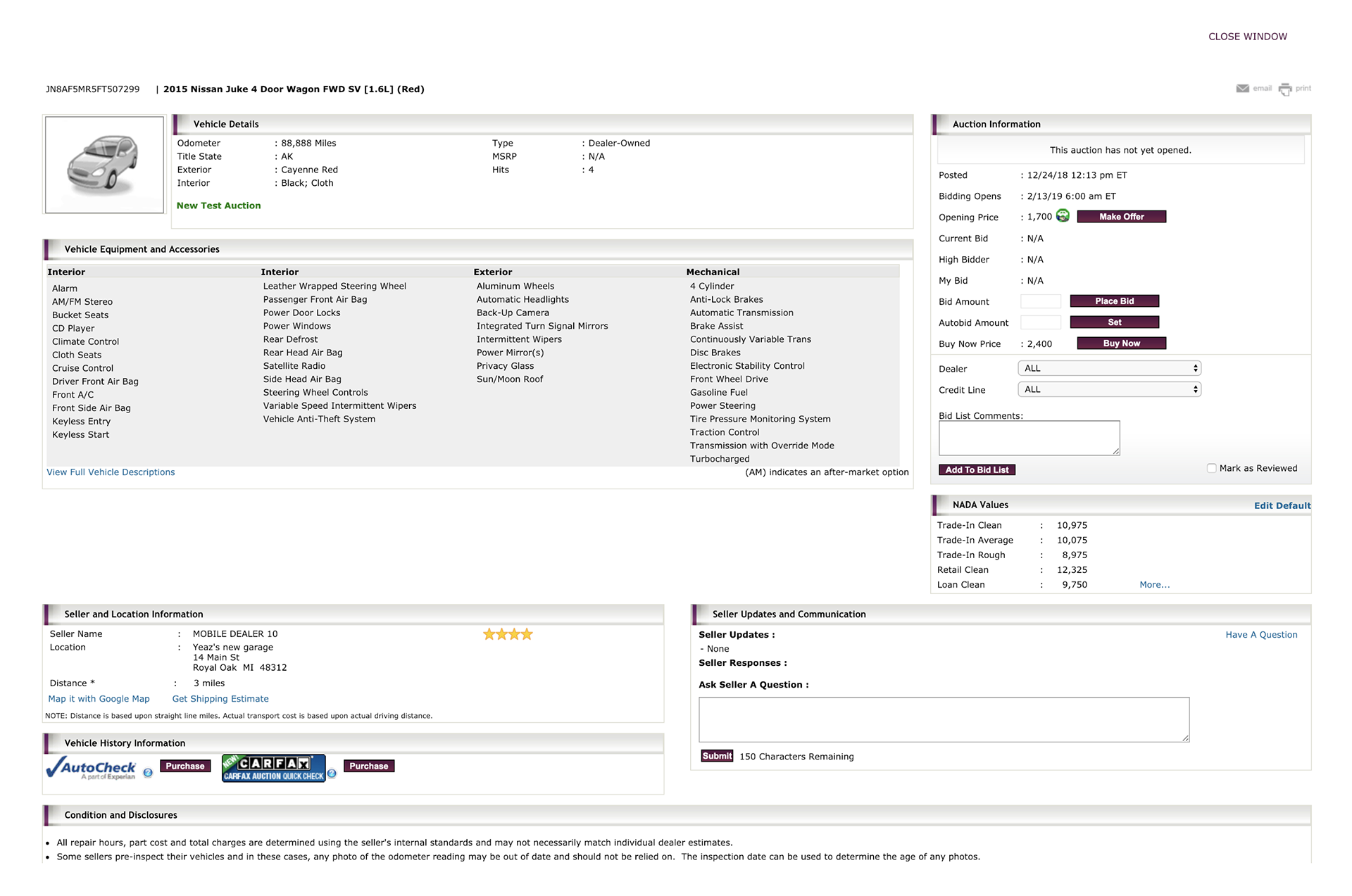Screen dimensions: 1352x896
Task: Click the green icon beside Opening Price
Action: [1063, 216]
